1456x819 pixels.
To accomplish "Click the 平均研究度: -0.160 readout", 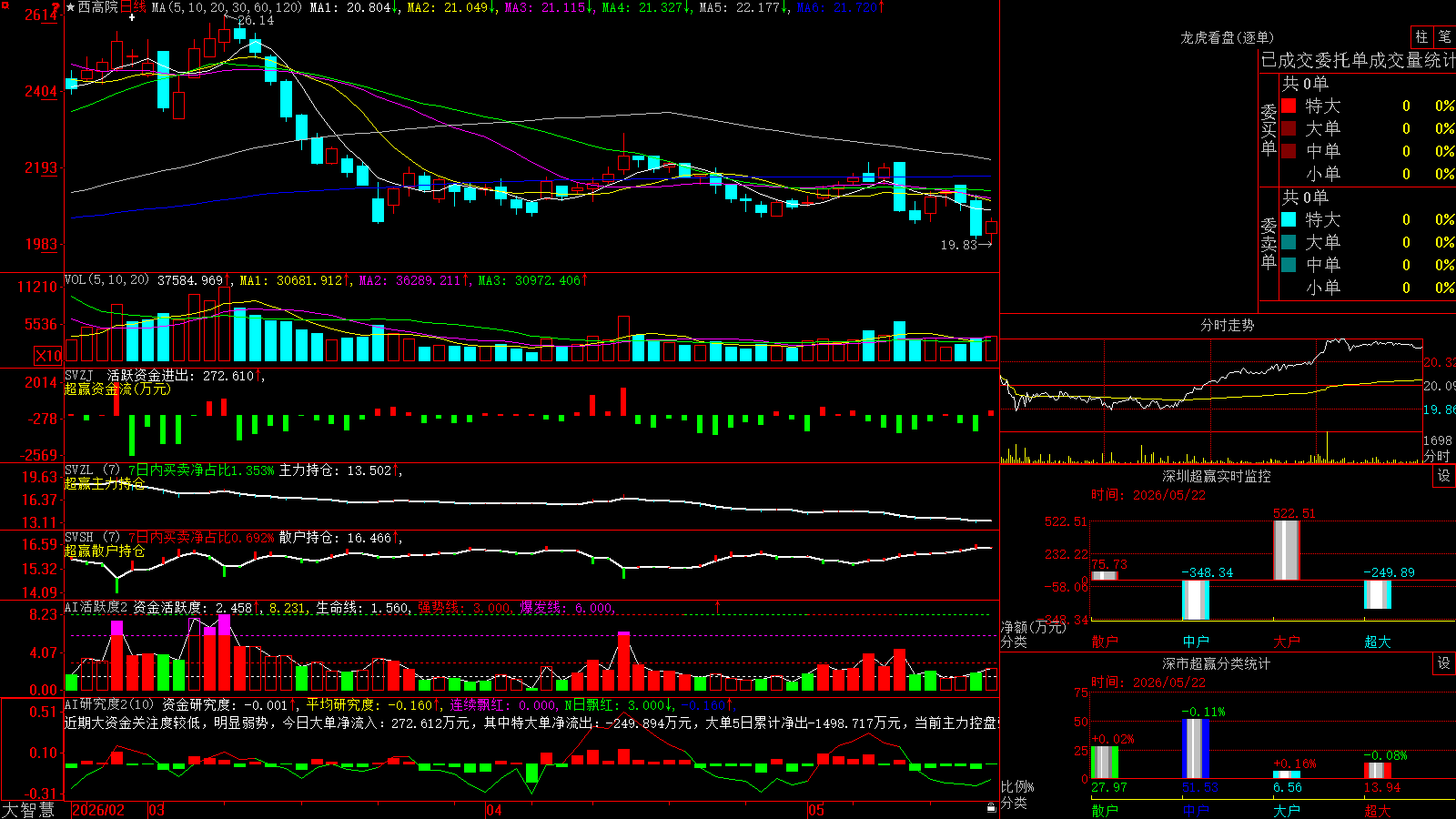I will point(369,705).
